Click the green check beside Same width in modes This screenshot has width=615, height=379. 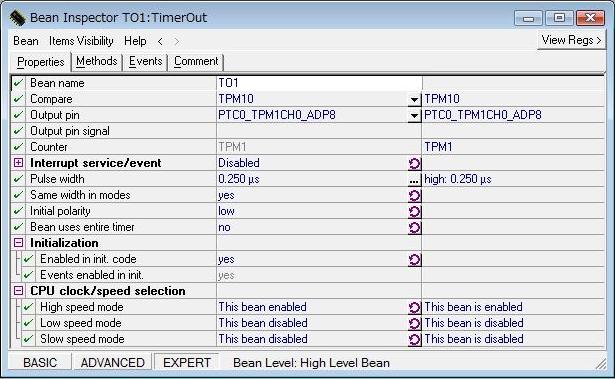click(x=18, y=195)
